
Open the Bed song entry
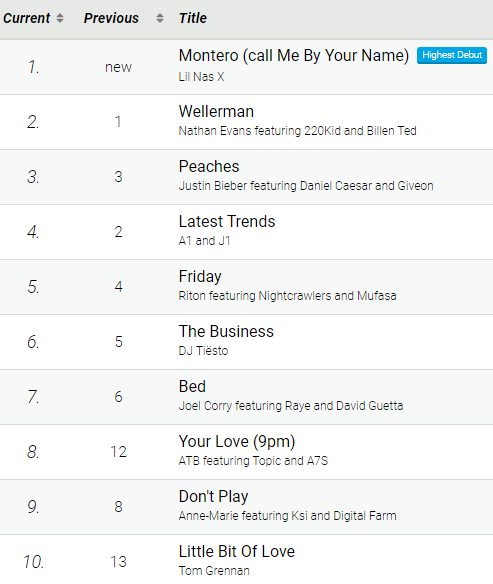pyautogui.click(x=192, y=386)
